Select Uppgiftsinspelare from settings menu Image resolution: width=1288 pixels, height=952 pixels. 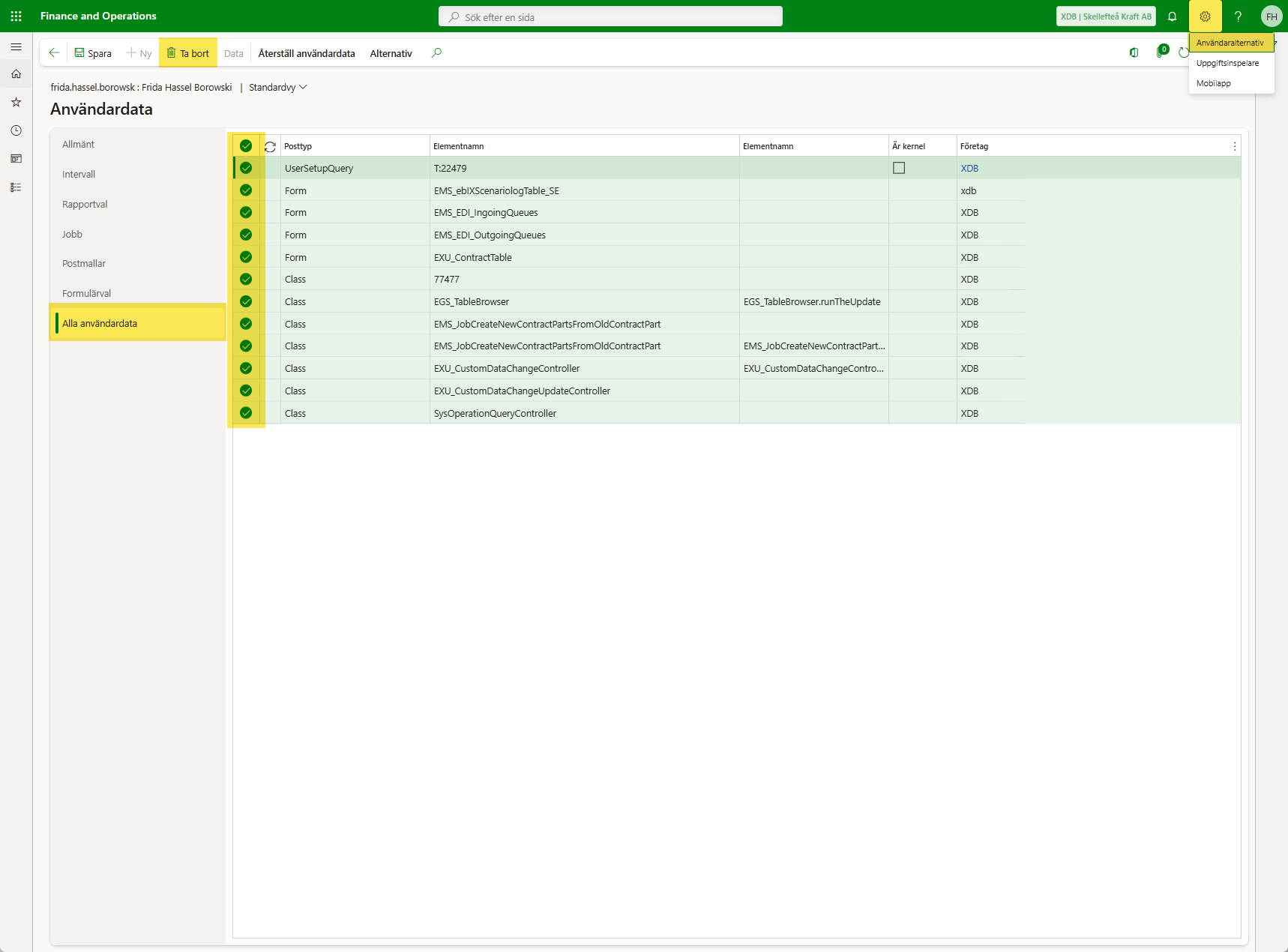click(1227, 63)
